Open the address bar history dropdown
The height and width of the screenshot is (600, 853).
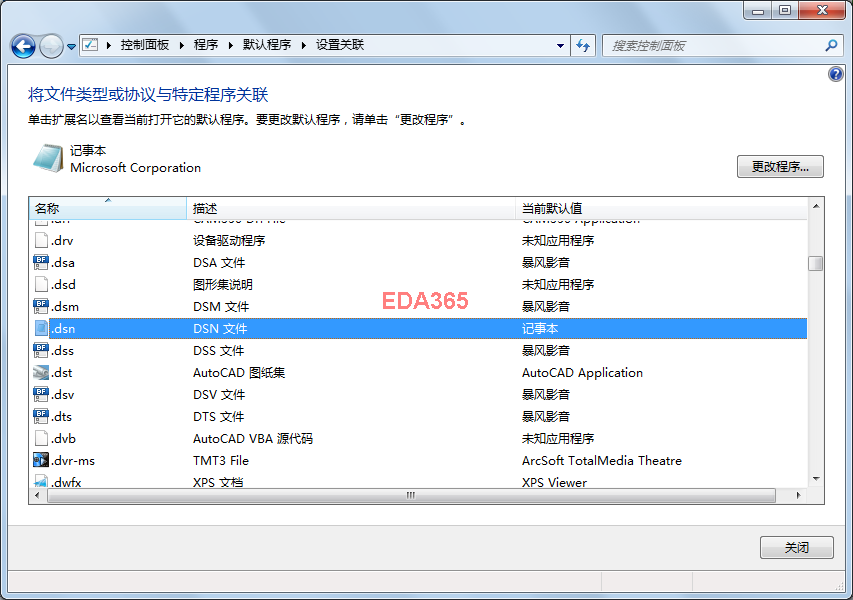[560, 46]
